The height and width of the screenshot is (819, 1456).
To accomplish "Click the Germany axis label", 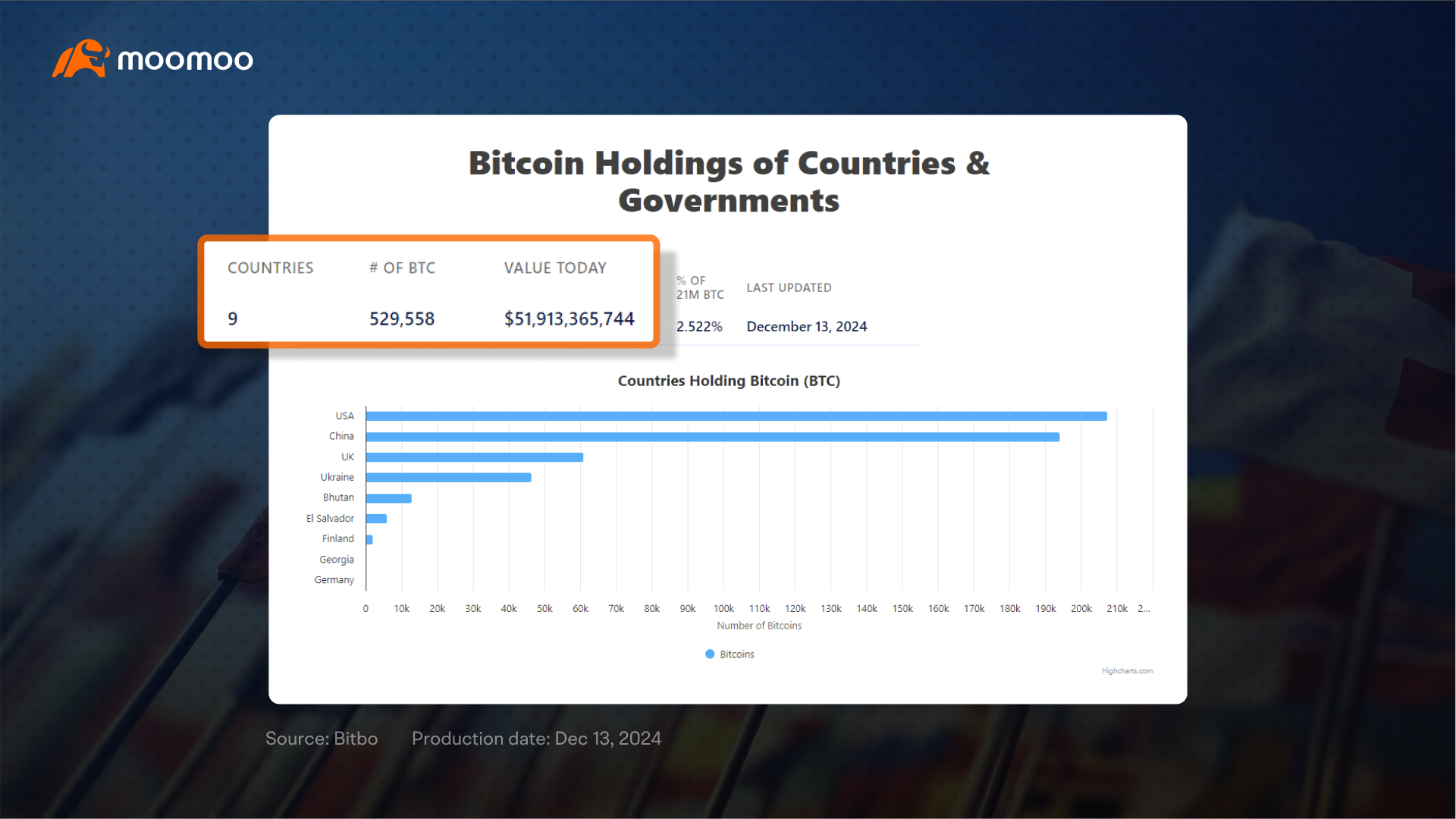I will (334, 580).
